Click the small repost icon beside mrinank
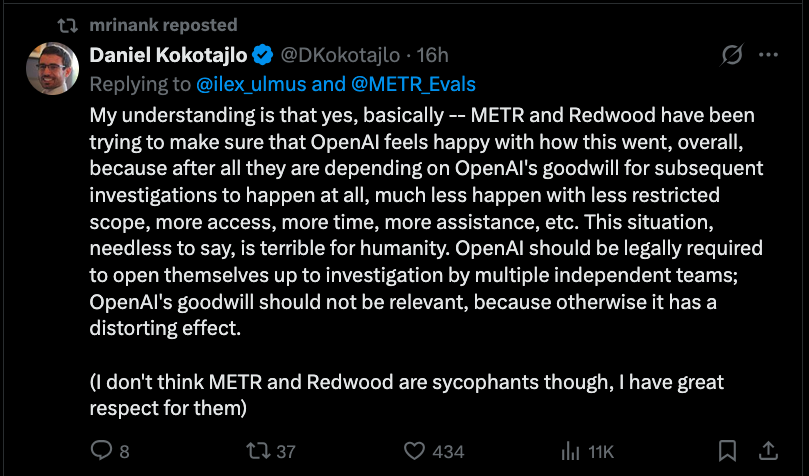809x476 pixels. [68, 25]
